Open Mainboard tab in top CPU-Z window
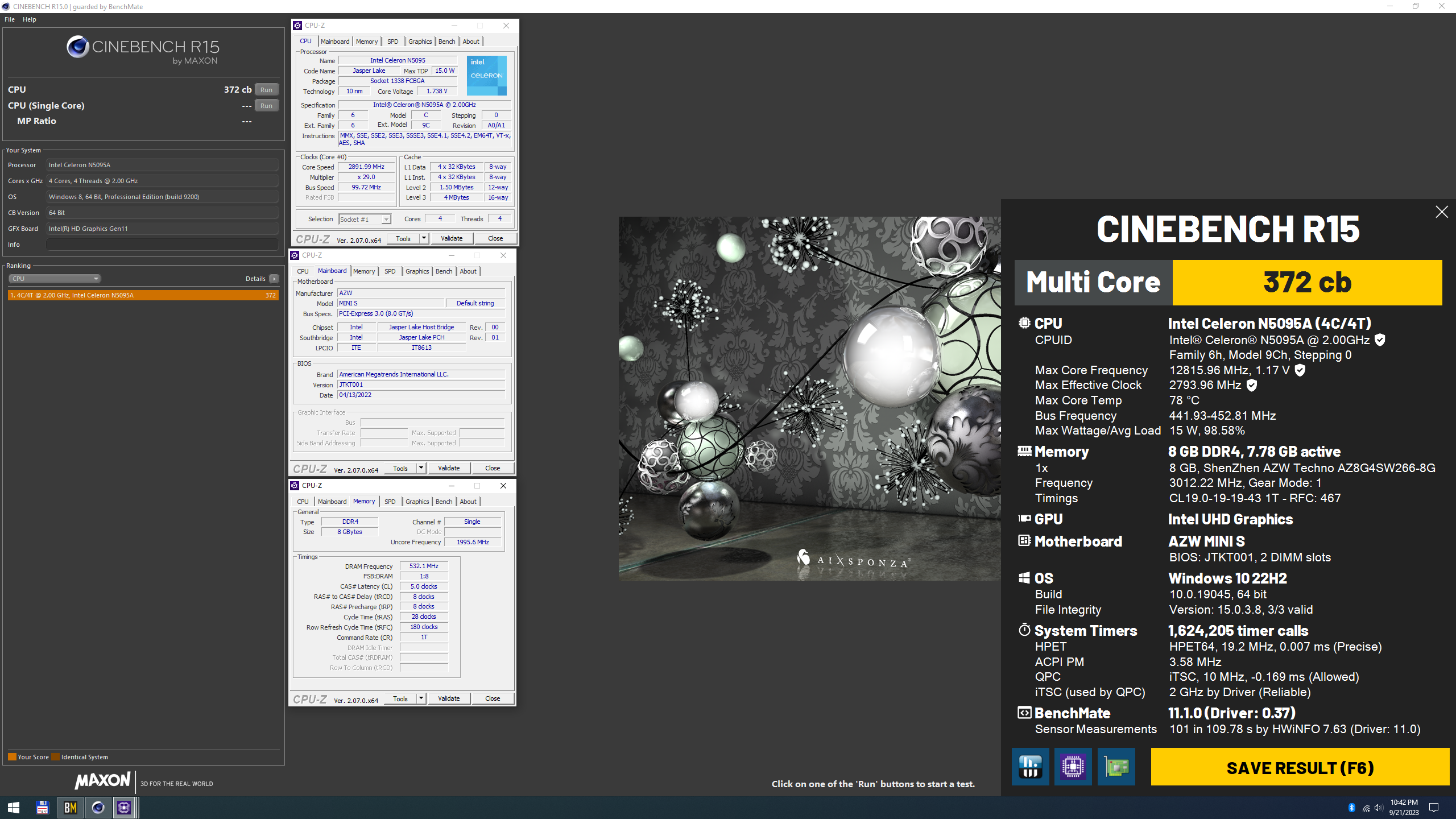Viewport: 1456px width, 819px height. click(335, 42)
